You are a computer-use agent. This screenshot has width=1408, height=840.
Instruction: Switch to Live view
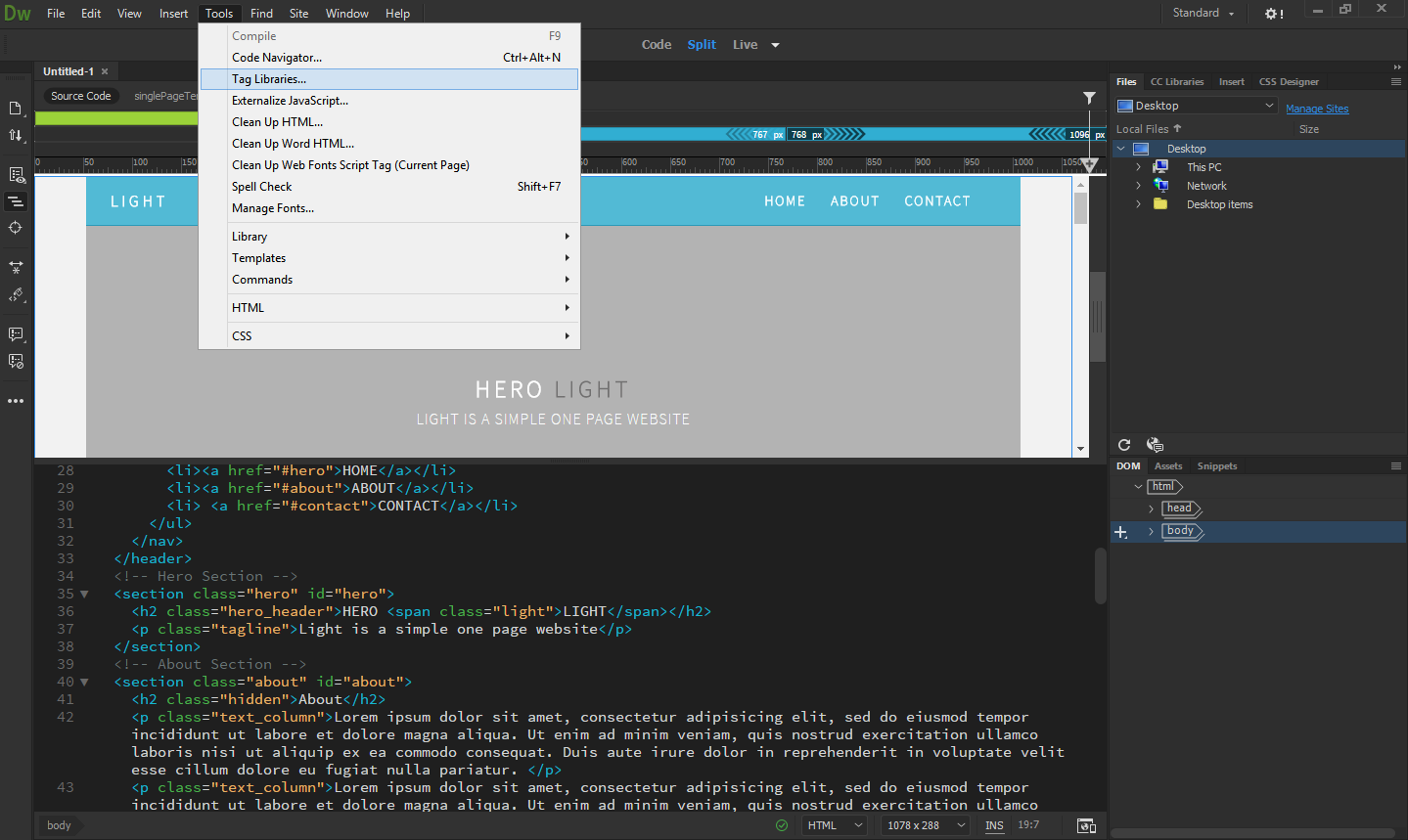(x=746, y=45)
